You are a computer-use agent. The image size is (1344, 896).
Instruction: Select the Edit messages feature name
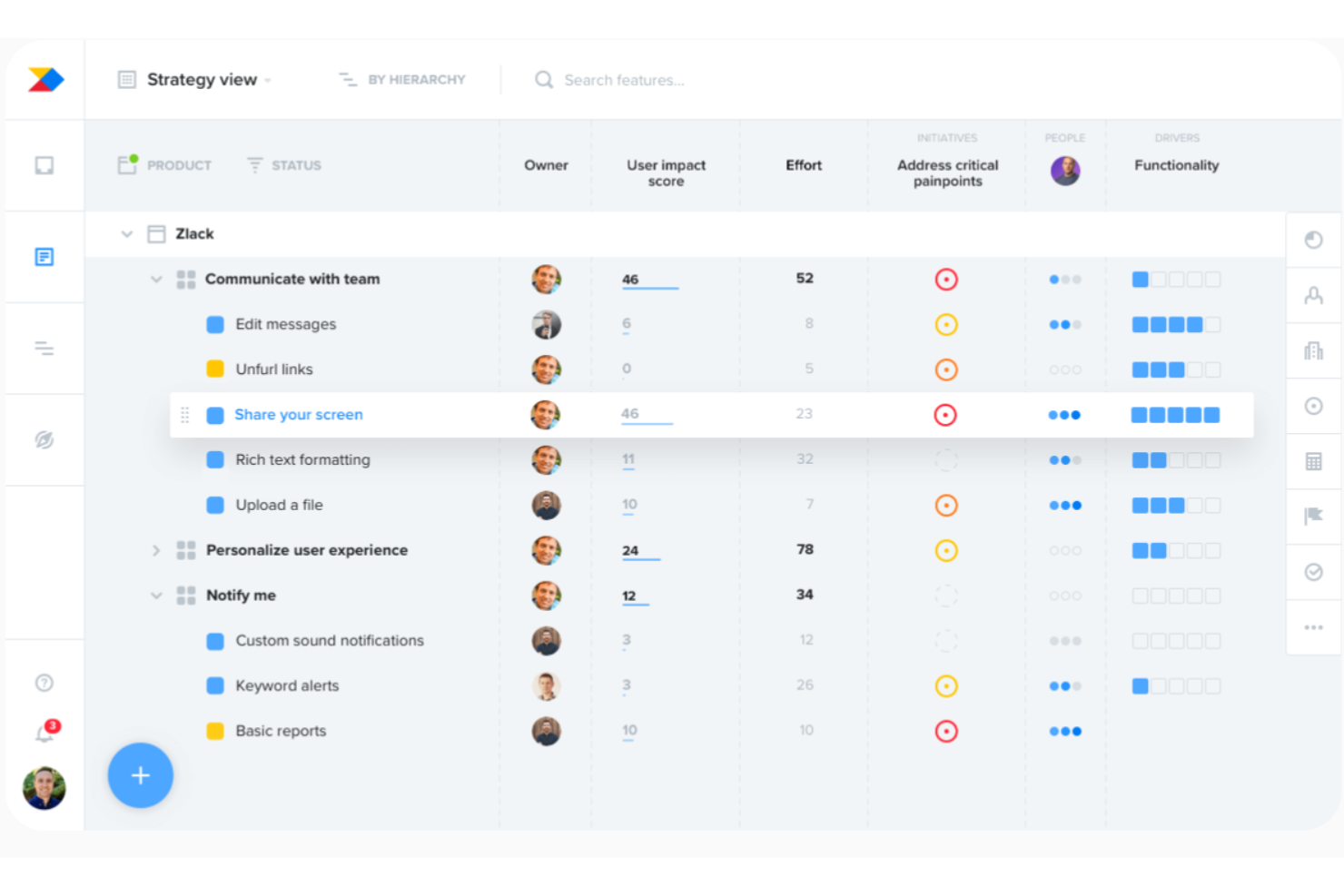tap(286, 324)
